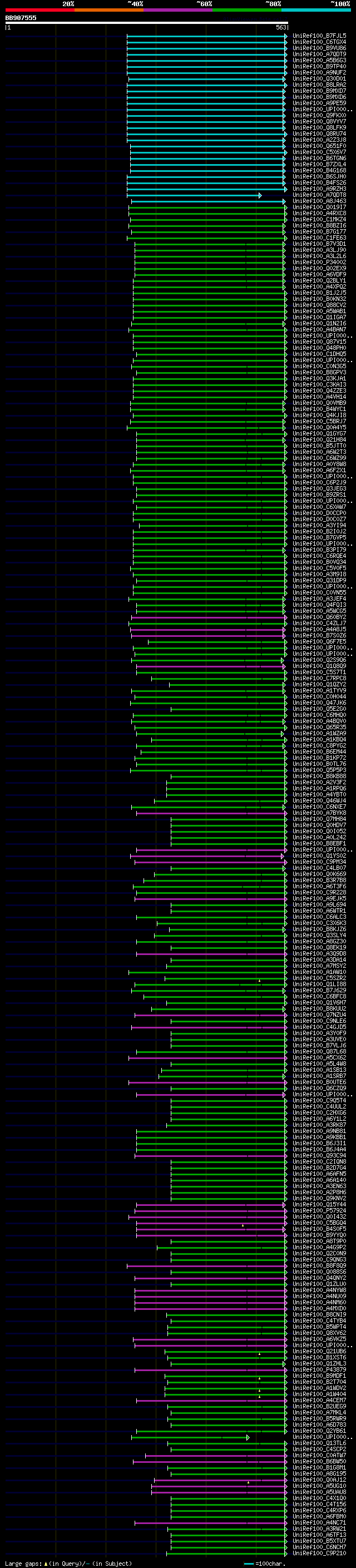Open hit UniRef100_B9VU86
Viewport: 356px width, 1568px height.
(319, 48)
